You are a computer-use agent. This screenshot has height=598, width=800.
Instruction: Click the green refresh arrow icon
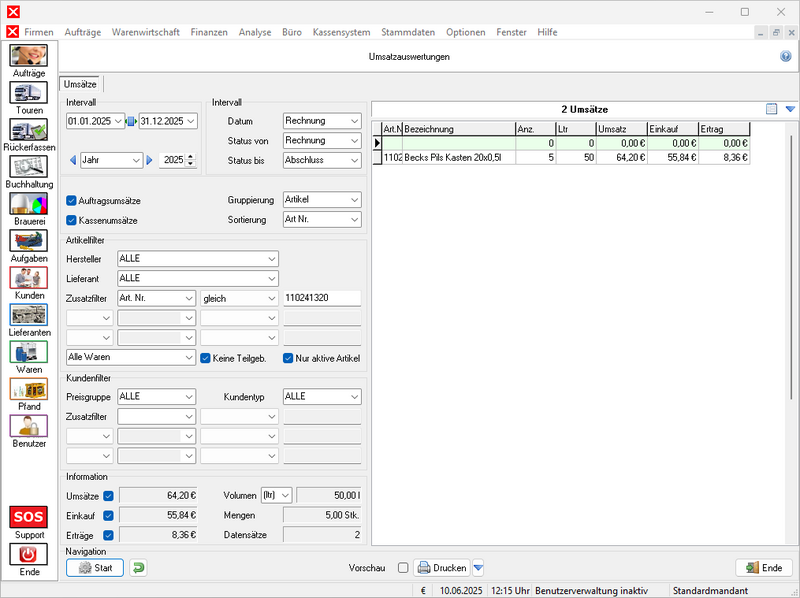click(x=138, y=568)
